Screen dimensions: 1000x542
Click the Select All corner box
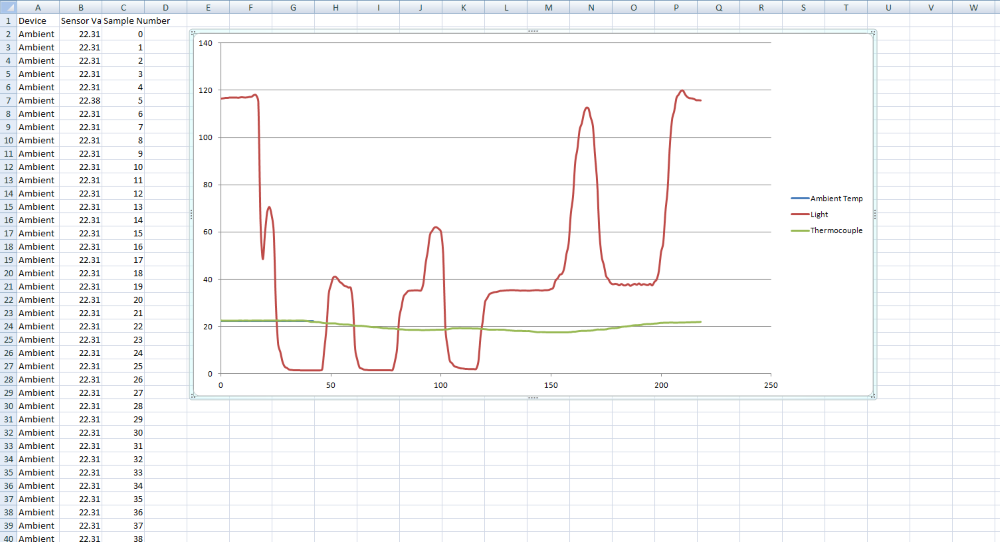(8, 6)
